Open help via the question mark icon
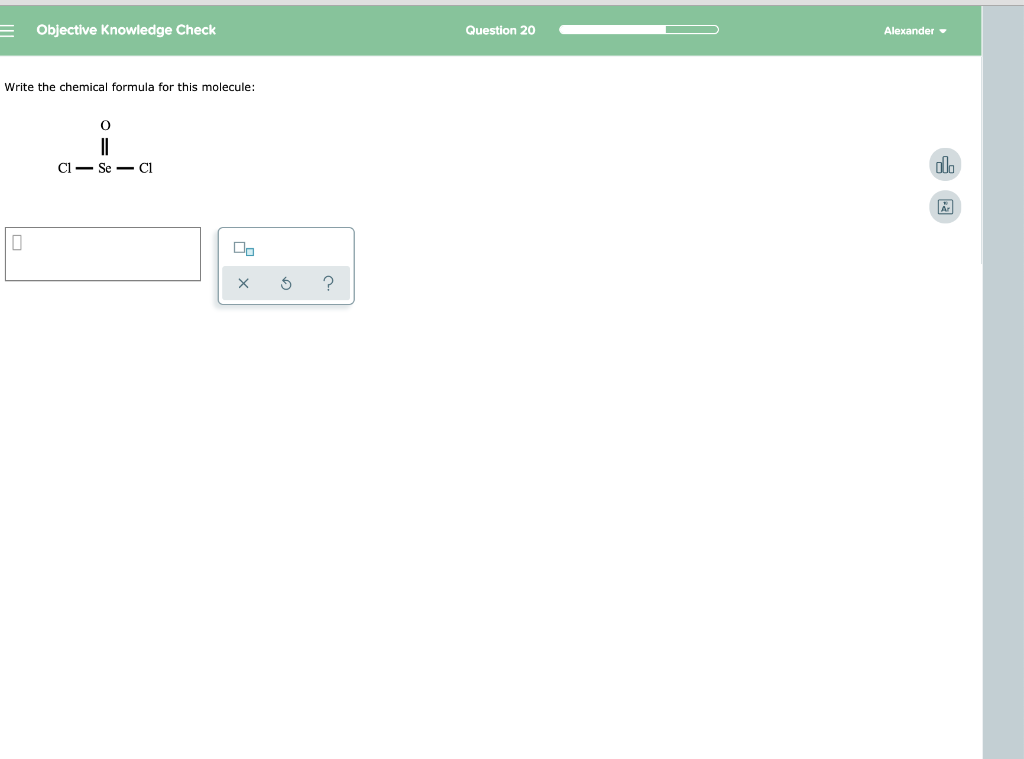The height and width of the screenshot is (759, 1024). 328,283
